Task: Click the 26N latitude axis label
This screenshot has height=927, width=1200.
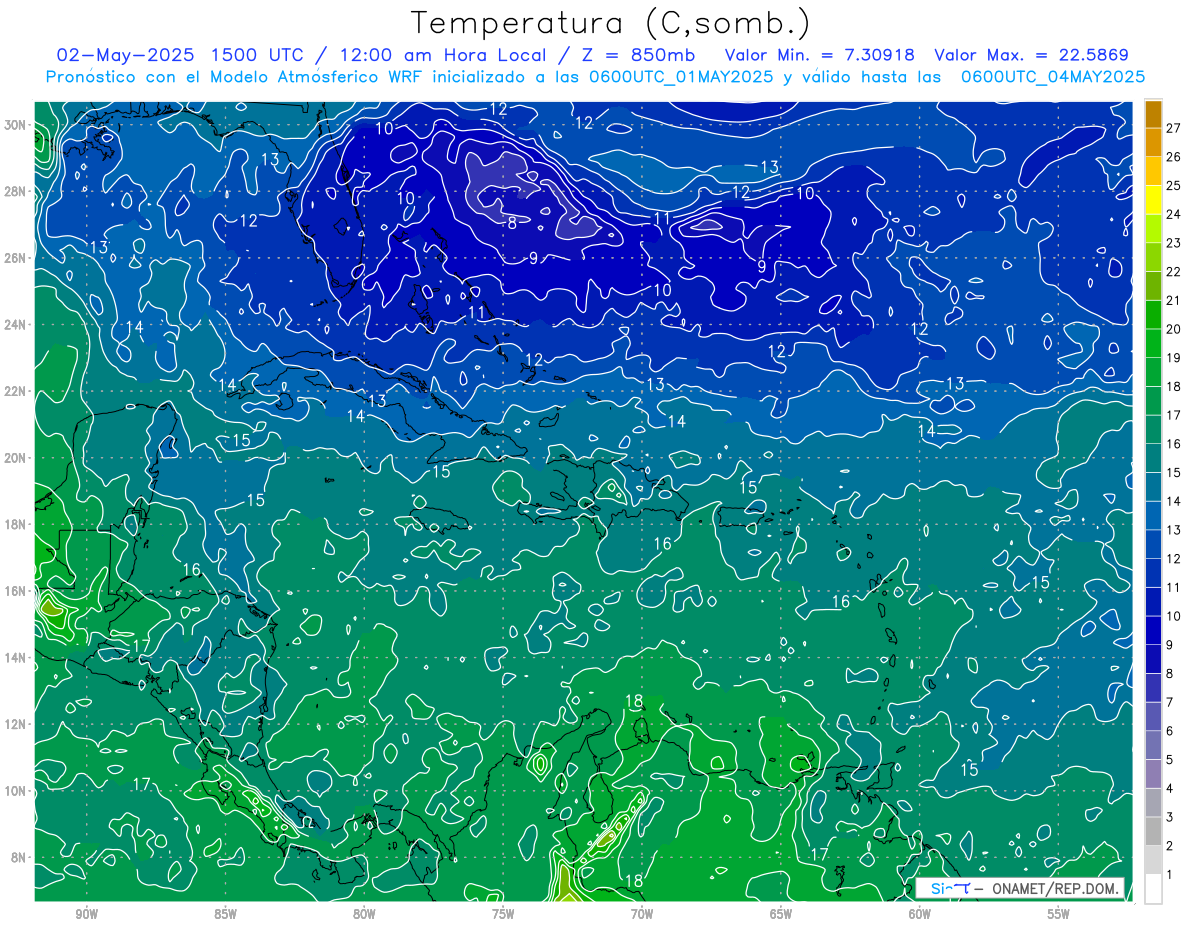Action: tap(15, 258)
